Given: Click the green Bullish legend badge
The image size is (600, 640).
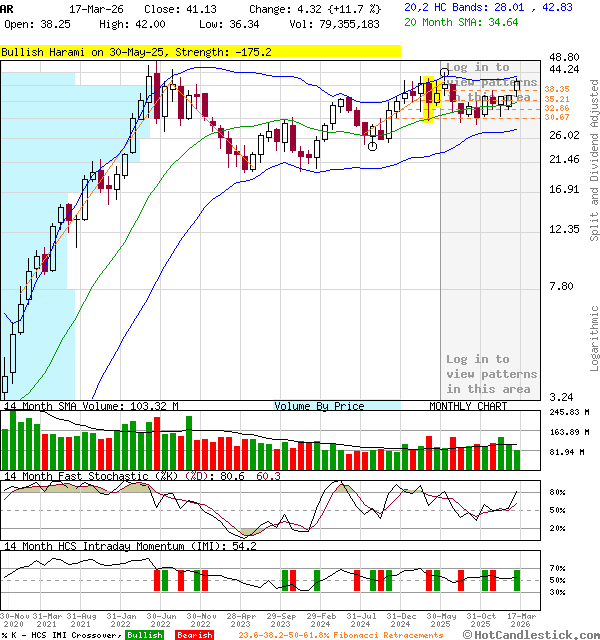Looking at the screenshot, I should coord(145,635).
